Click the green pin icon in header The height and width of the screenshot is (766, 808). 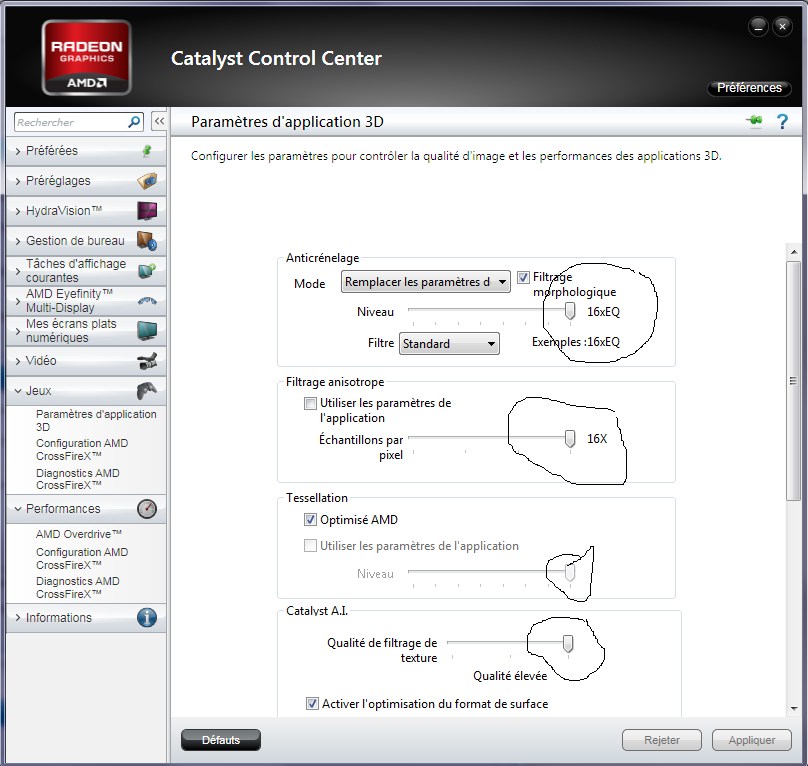click(x=754, y=121)
